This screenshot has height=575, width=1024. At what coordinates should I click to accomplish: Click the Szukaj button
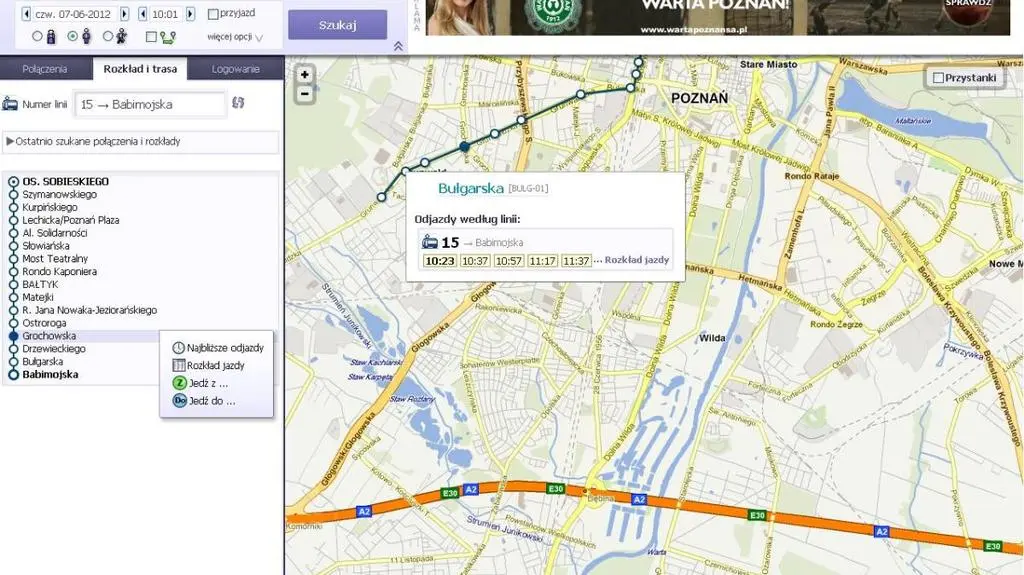point(338,25)
